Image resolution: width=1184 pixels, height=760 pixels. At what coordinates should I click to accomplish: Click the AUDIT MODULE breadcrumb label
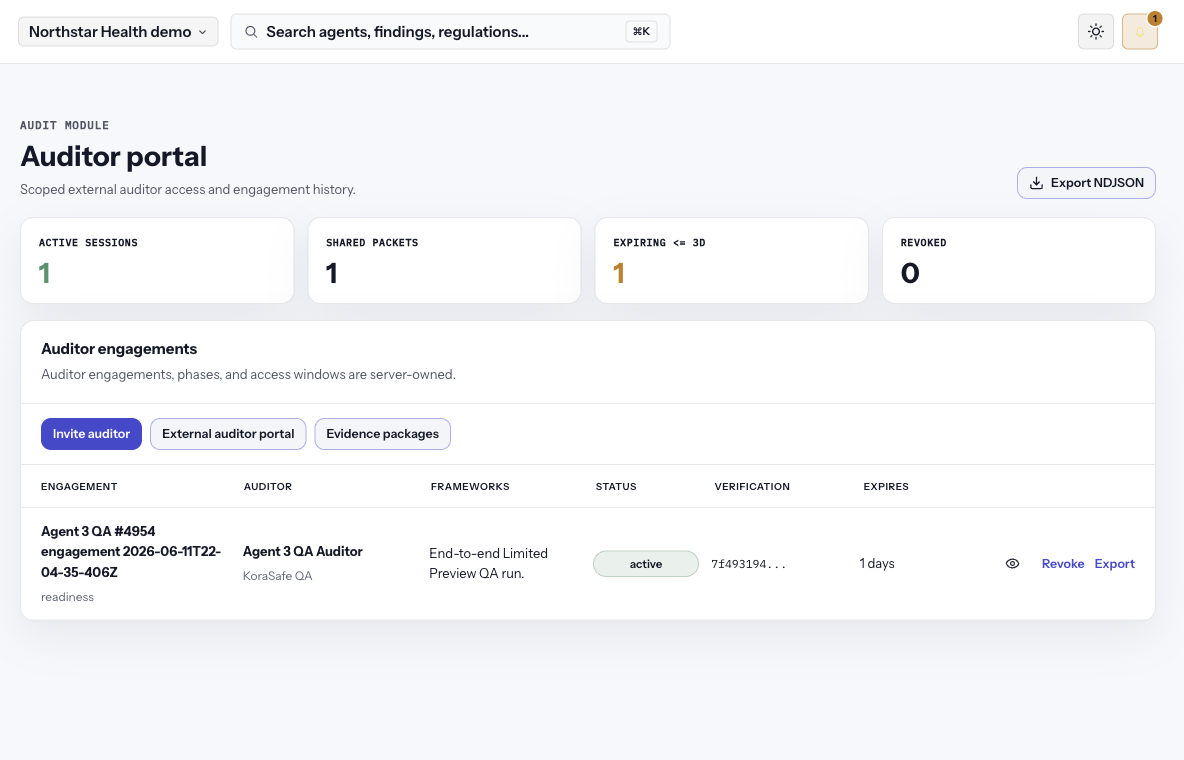click(64, 125)
